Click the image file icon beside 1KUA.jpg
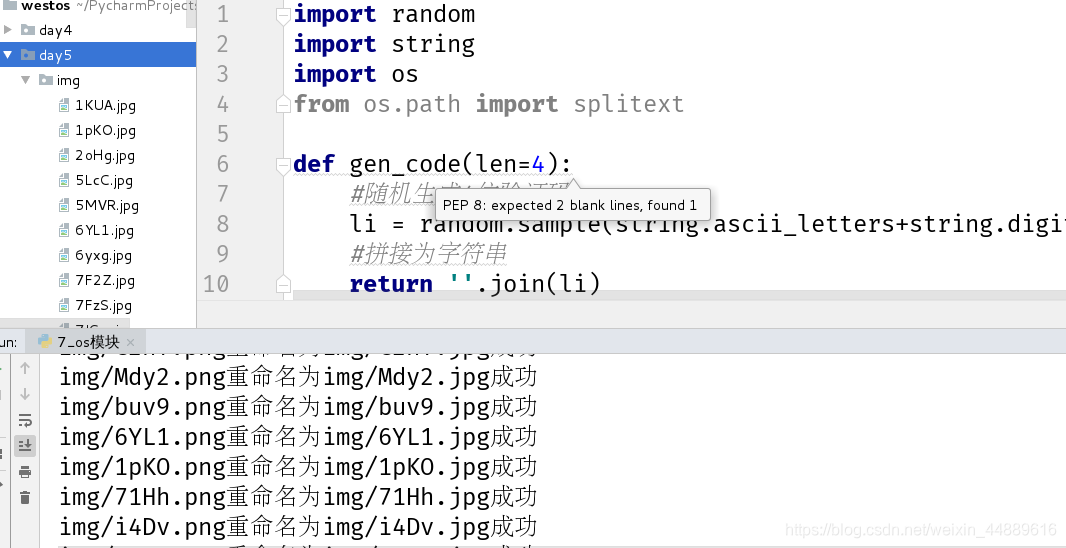 click(x=64, y=105)
